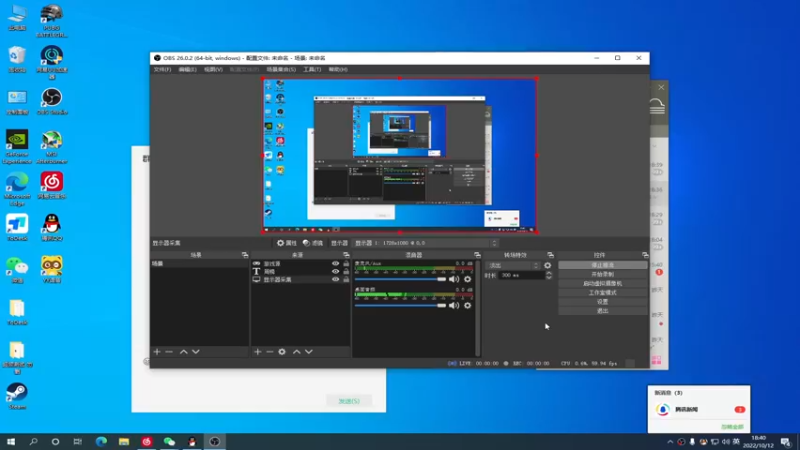Remove the selected scene with the minus icon
Viewport: 800px width, 450px height.
(x=169, y=352)
